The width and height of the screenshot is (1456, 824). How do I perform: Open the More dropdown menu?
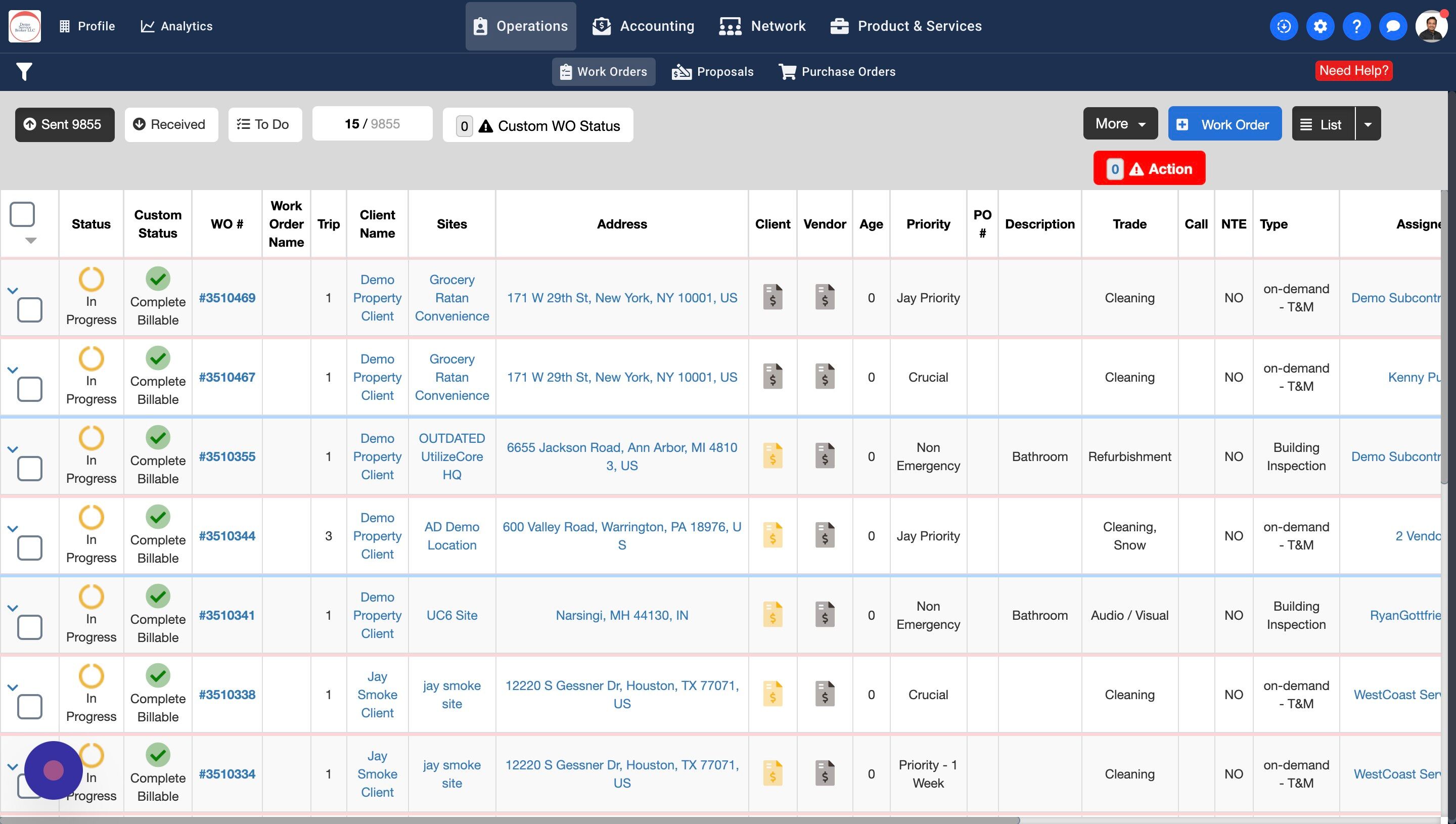point(1120,124)
